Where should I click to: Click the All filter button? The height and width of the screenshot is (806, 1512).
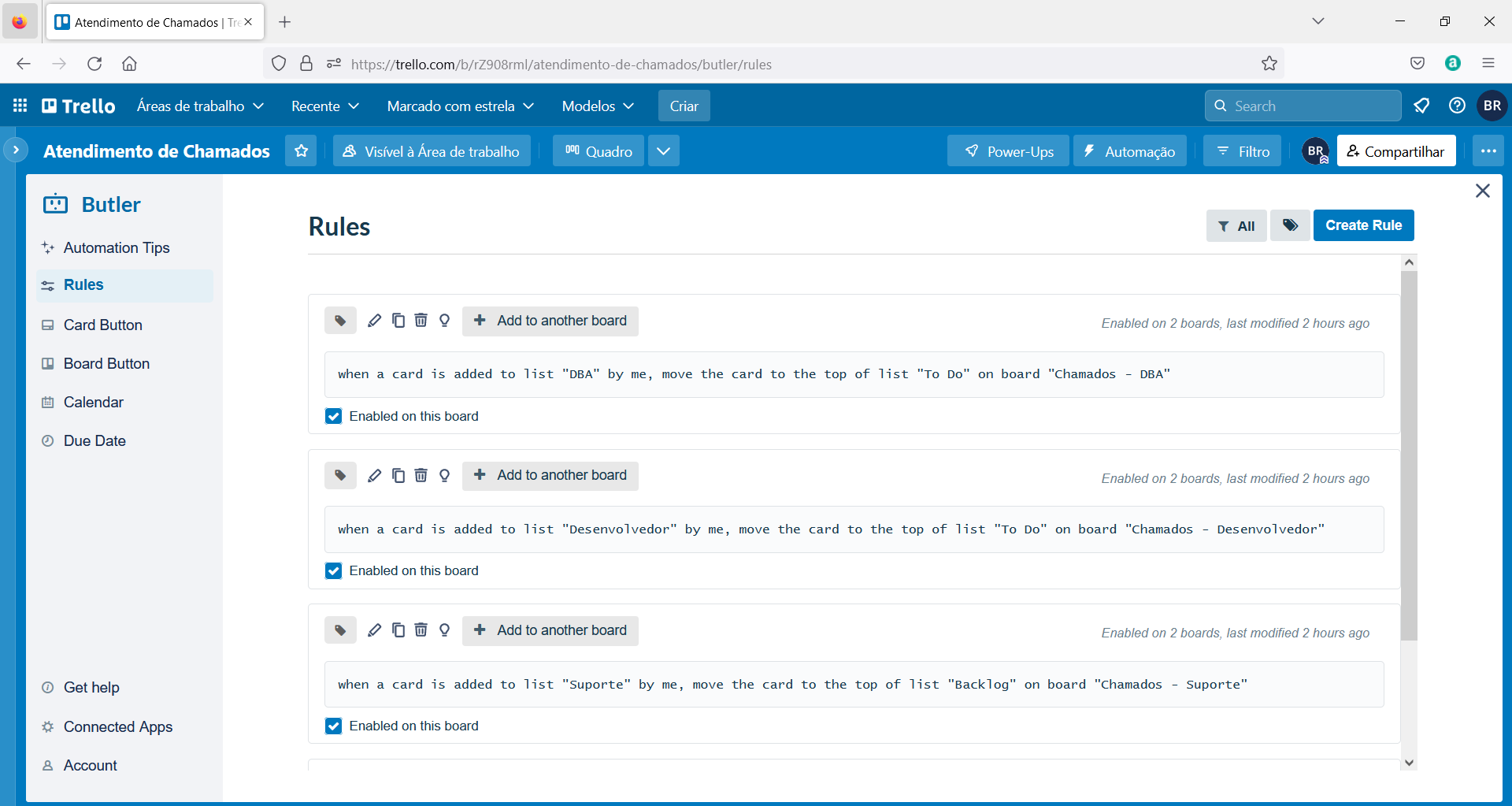[1236, 225]
